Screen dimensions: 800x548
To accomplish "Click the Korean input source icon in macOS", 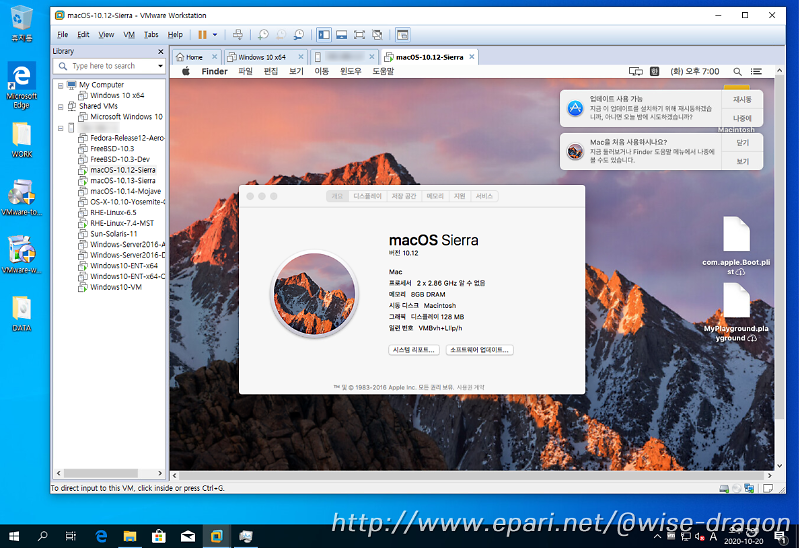I will [x=655, y=71].
